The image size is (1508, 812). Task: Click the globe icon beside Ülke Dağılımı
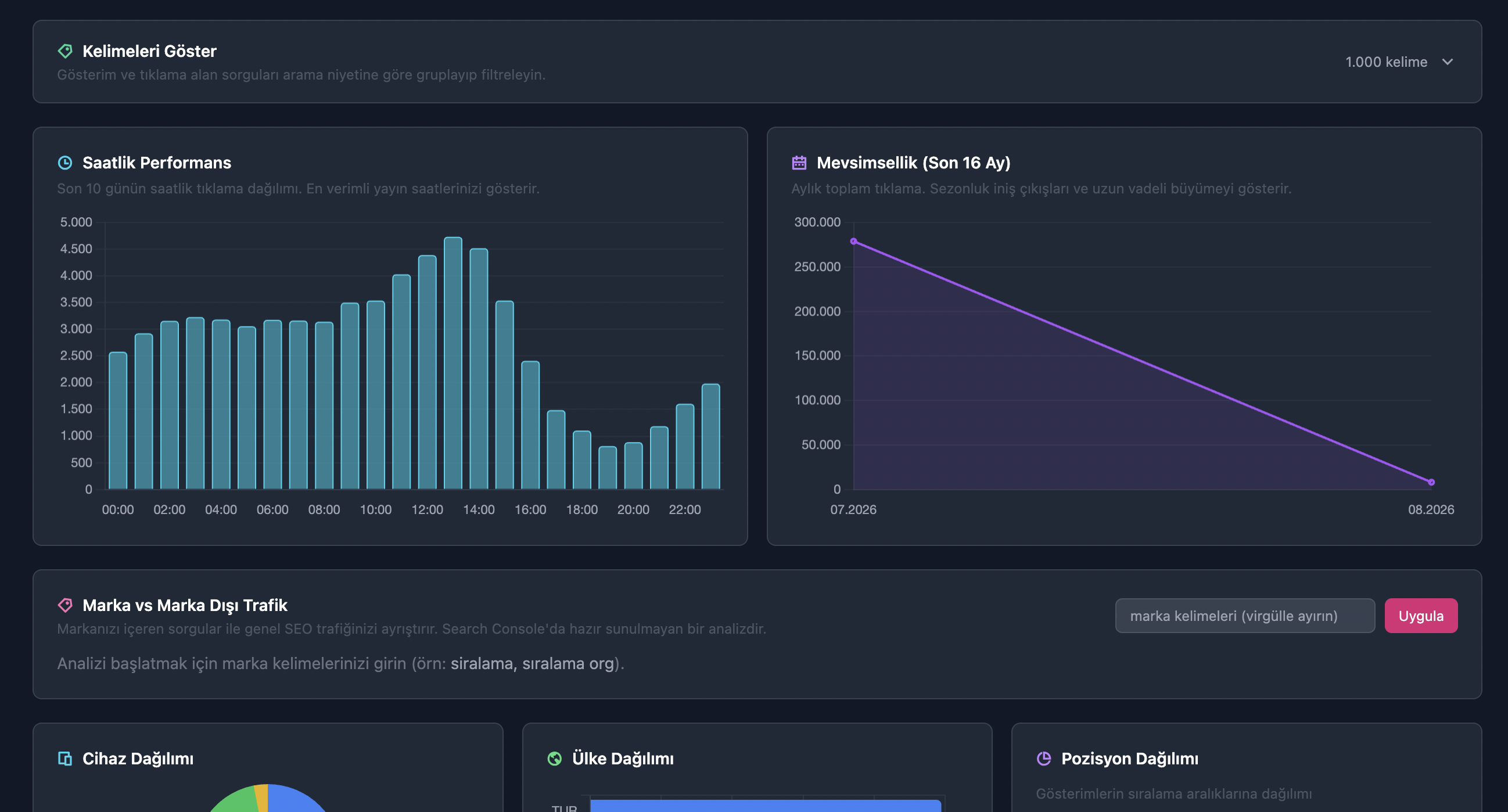[x=554, y=758]
